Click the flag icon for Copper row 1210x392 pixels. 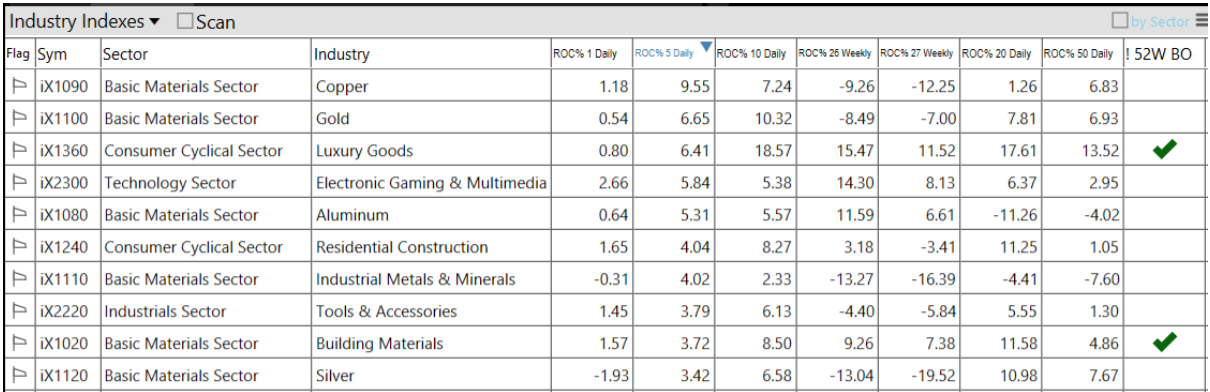pyautogui.click(x=18, y=87)
